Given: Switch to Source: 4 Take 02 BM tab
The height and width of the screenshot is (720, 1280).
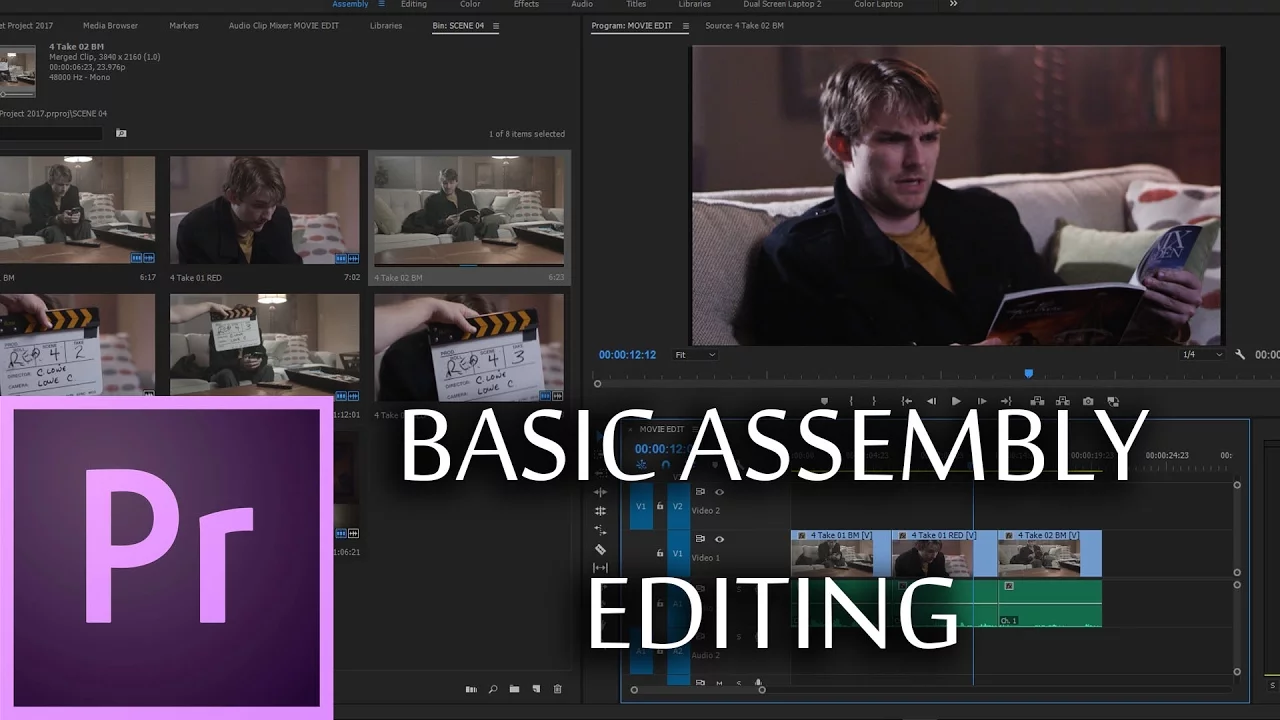Looking at the screenshot, I should click(744, 26).
